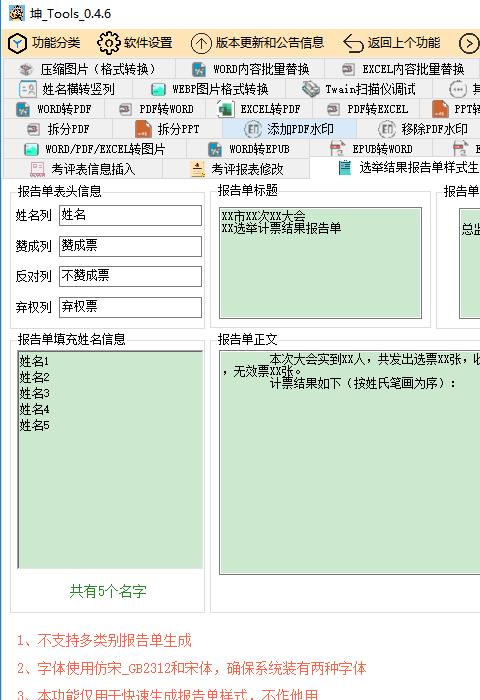Select the Twain扫描仪调试 tab
This screenshot has height=700, width=480.
pos(359,89)
